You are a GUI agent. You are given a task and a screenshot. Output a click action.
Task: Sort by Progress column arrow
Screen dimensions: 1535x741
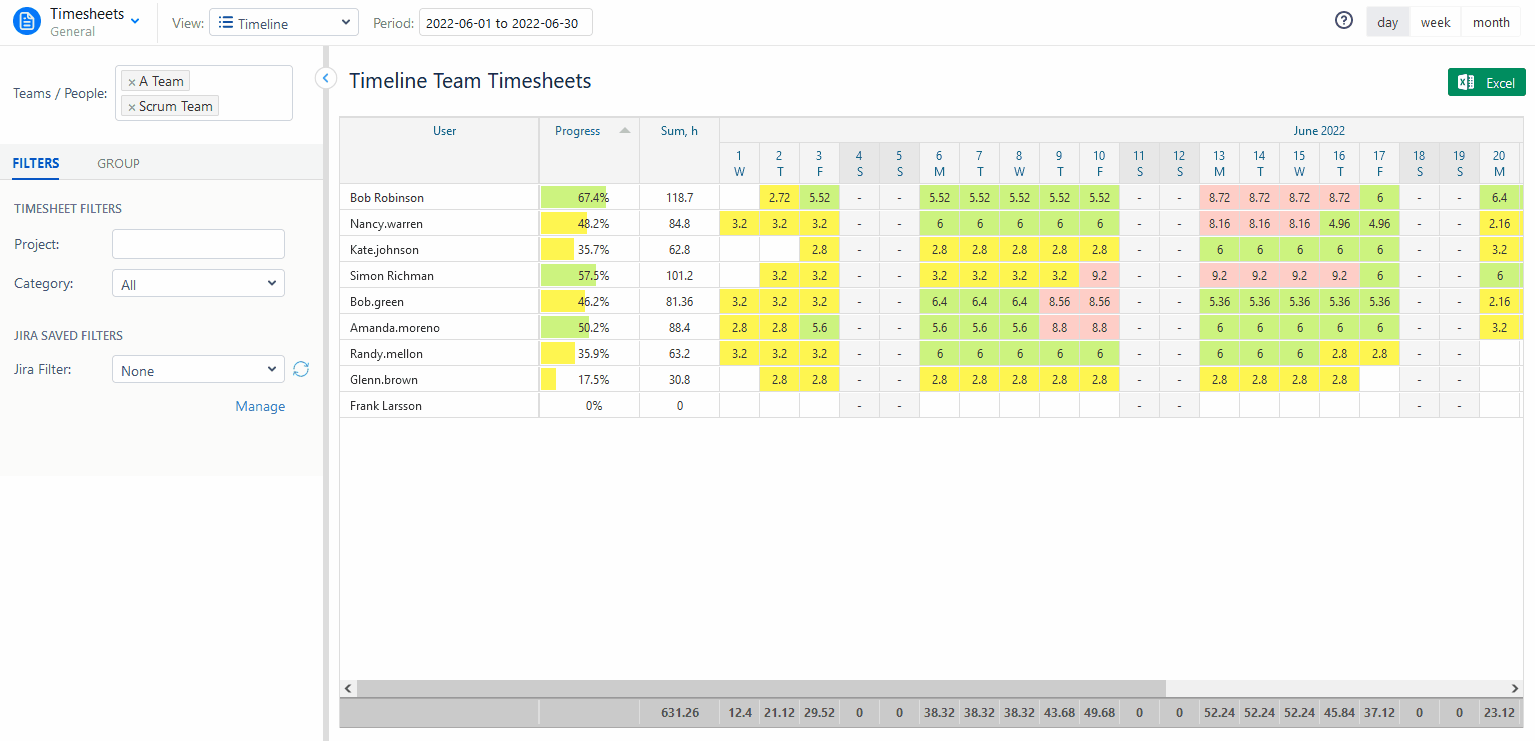click(625, 130)
